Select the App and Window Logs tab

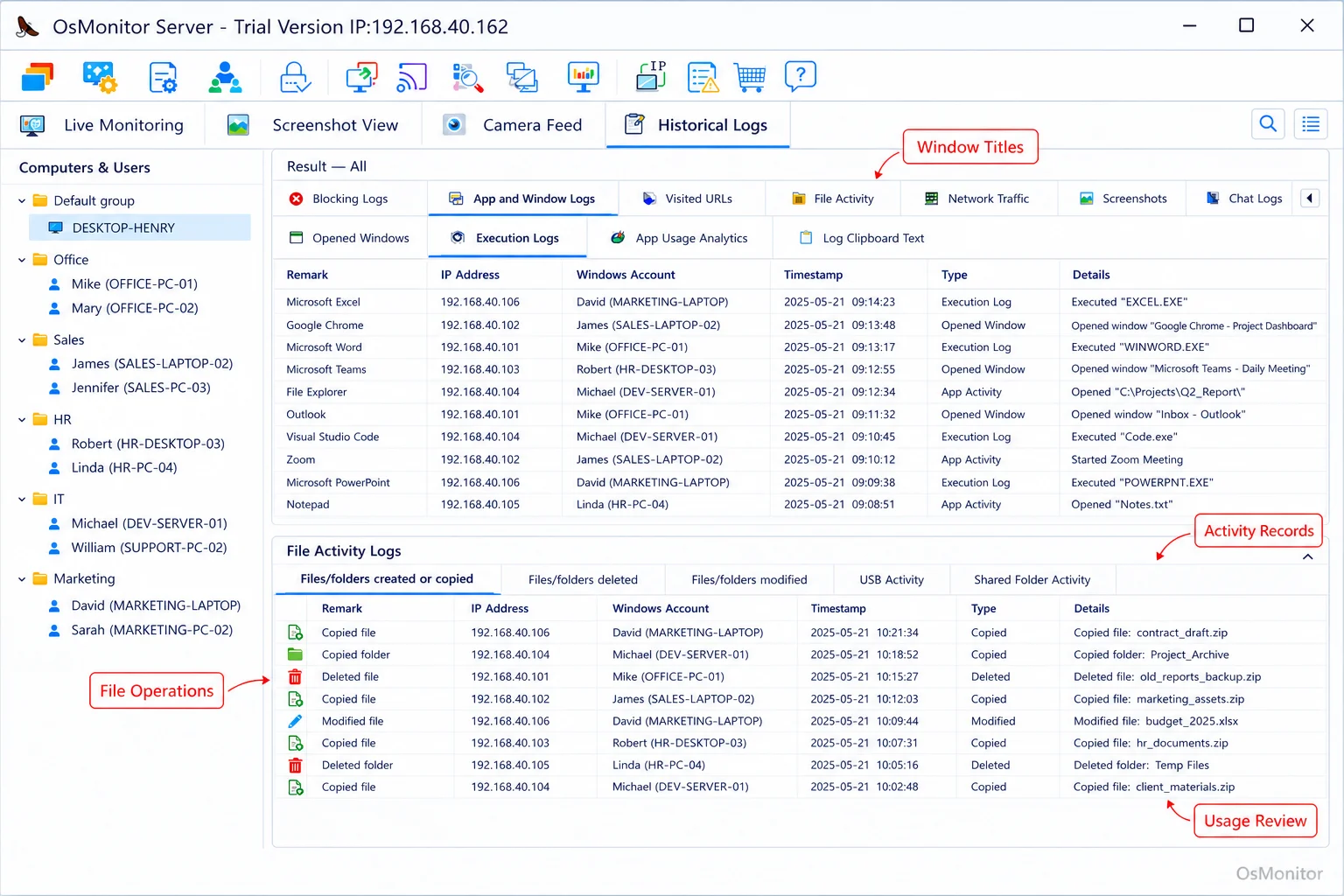point(522,199)
